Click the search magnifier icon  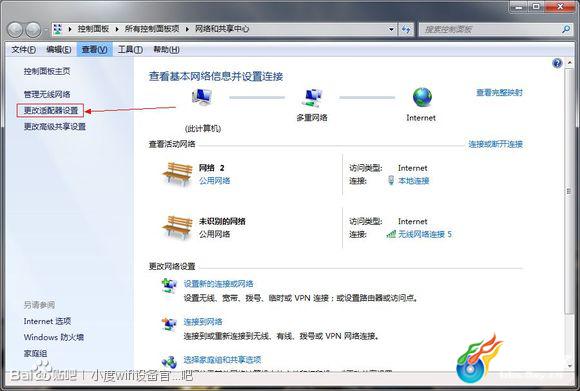coord(566,29)
